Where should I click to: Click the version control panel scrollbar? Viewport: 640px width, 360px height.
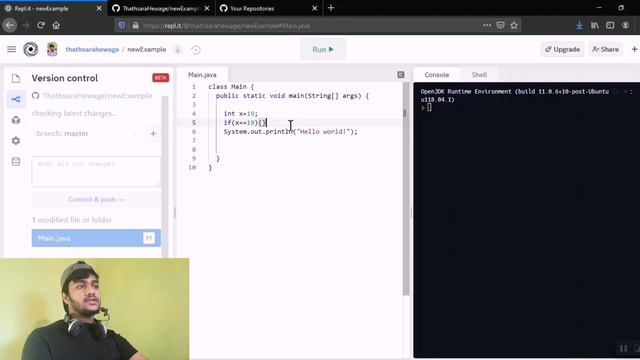[165, 176]
